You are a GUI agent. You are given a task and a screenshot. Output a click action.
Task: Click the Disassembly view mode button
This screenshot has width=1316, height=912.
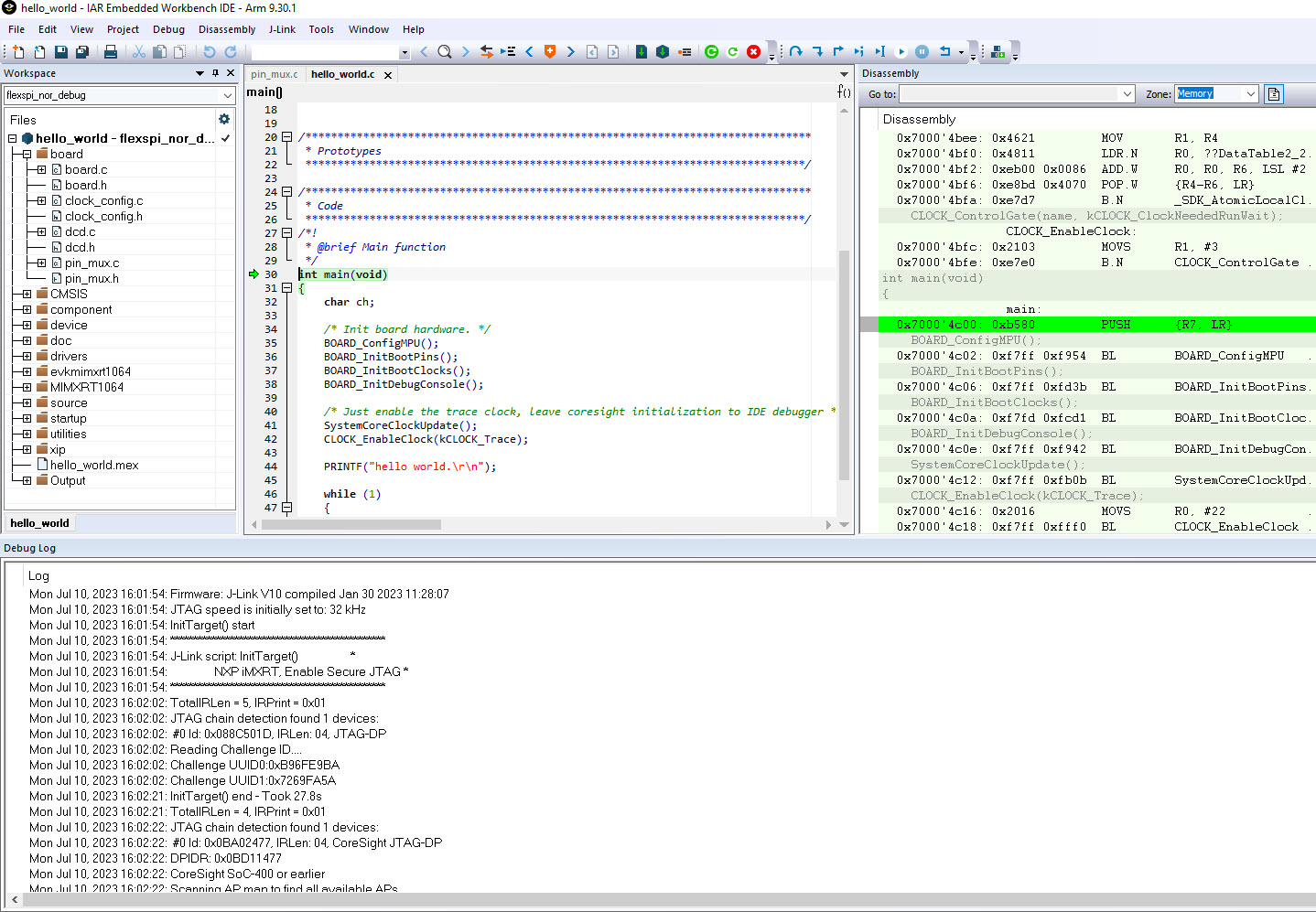(x=1273, y=93)
